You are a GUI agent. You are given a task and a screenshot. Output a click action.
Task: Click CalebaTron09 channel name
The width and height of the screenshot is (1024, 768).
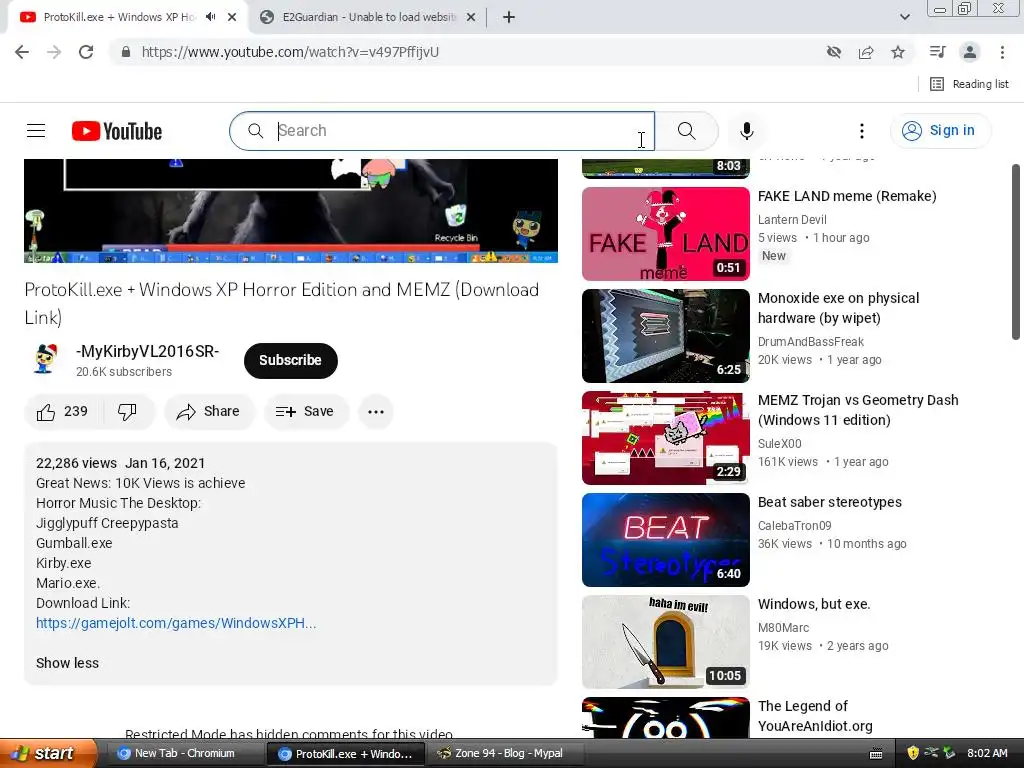794,526
